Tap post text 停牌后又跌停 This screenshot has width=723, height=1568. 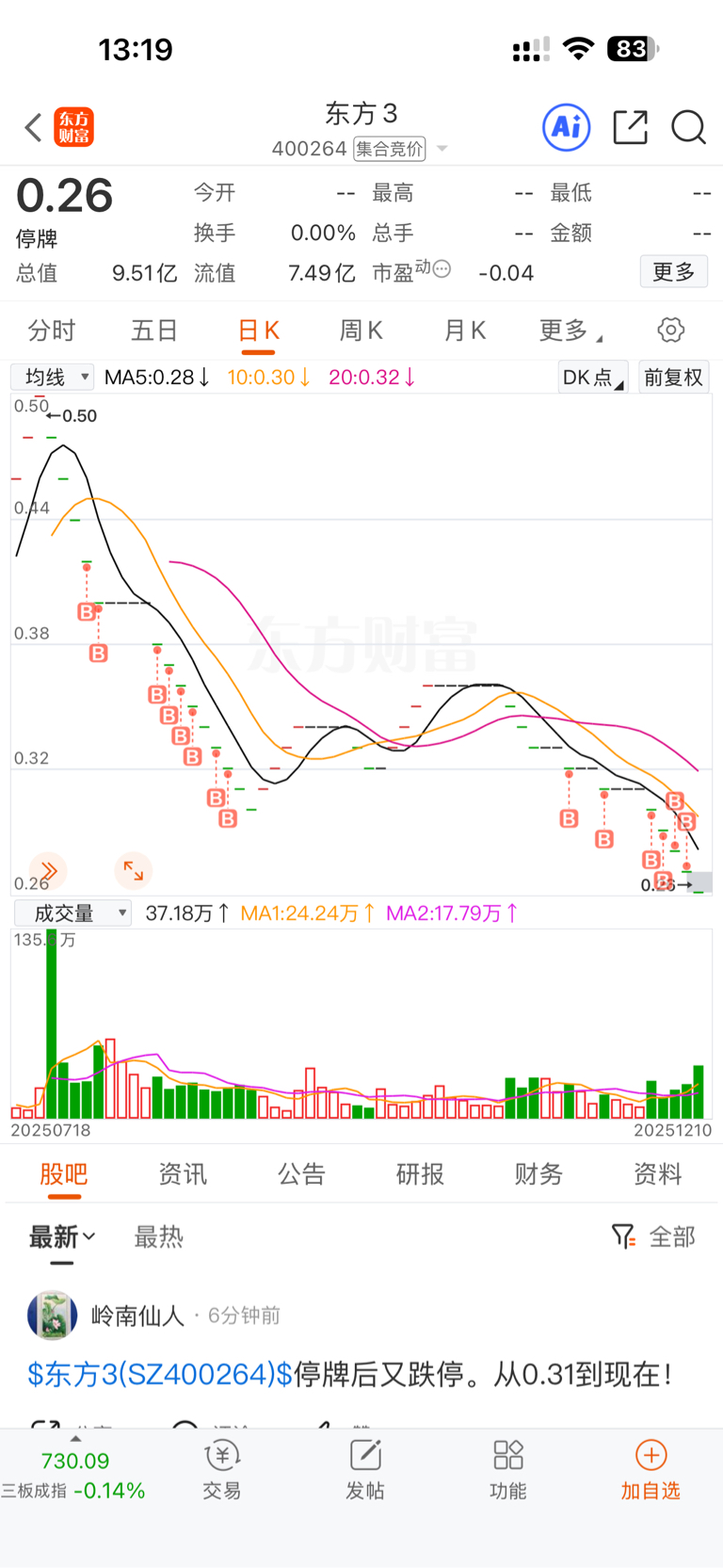[x=379, y=1374]
